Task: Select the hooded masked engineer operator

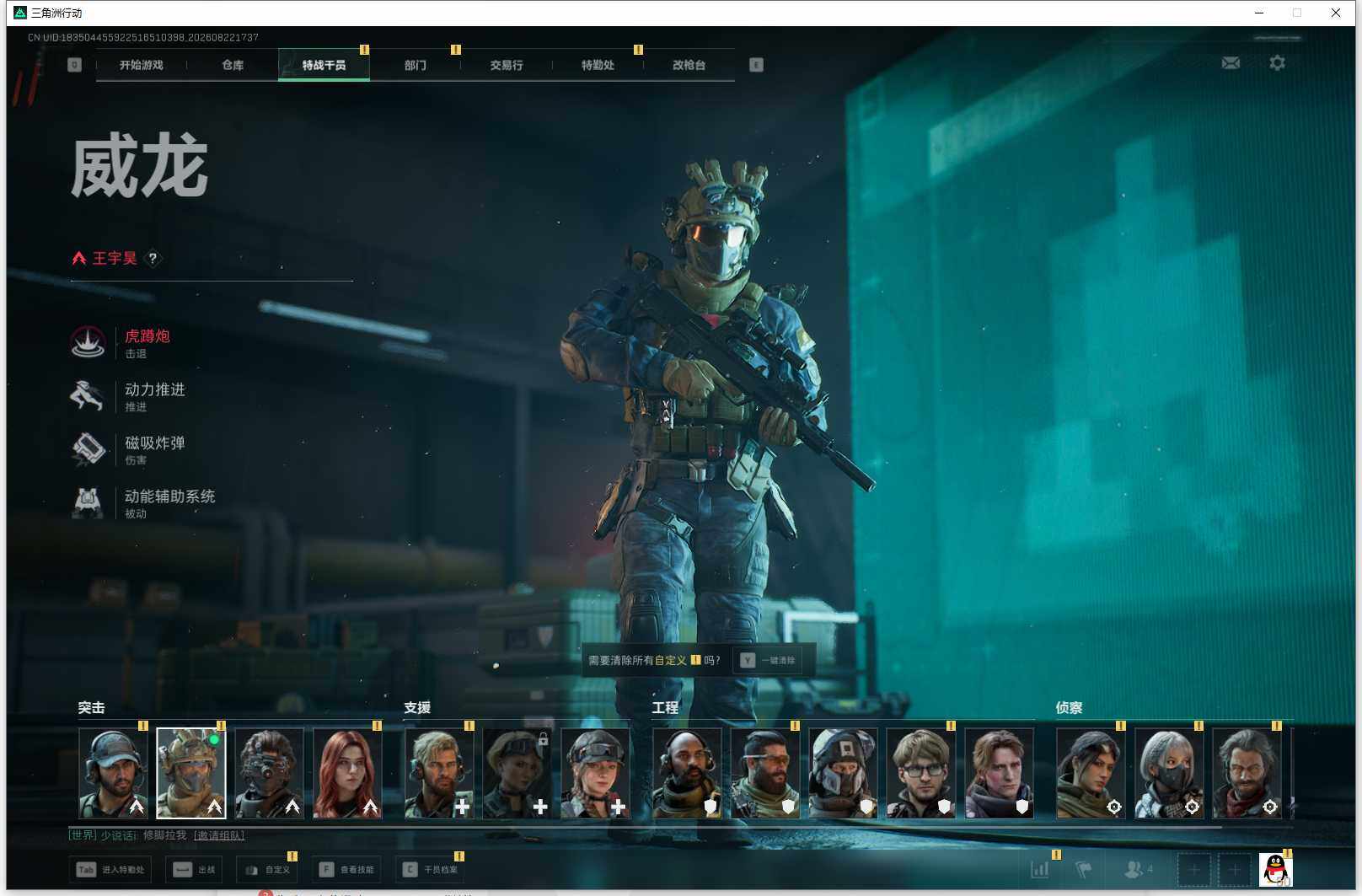Action: (x=843, y=773)
